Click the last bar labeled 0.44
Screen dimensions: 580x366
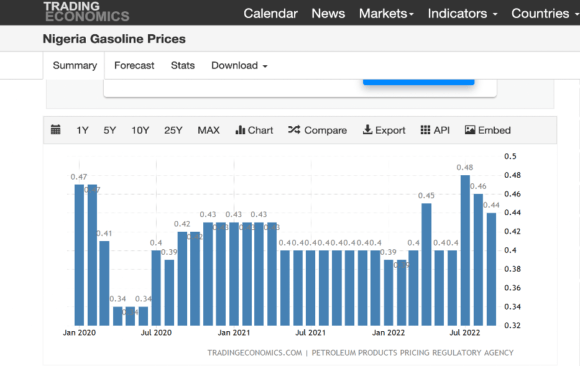(x=491, y=269)
